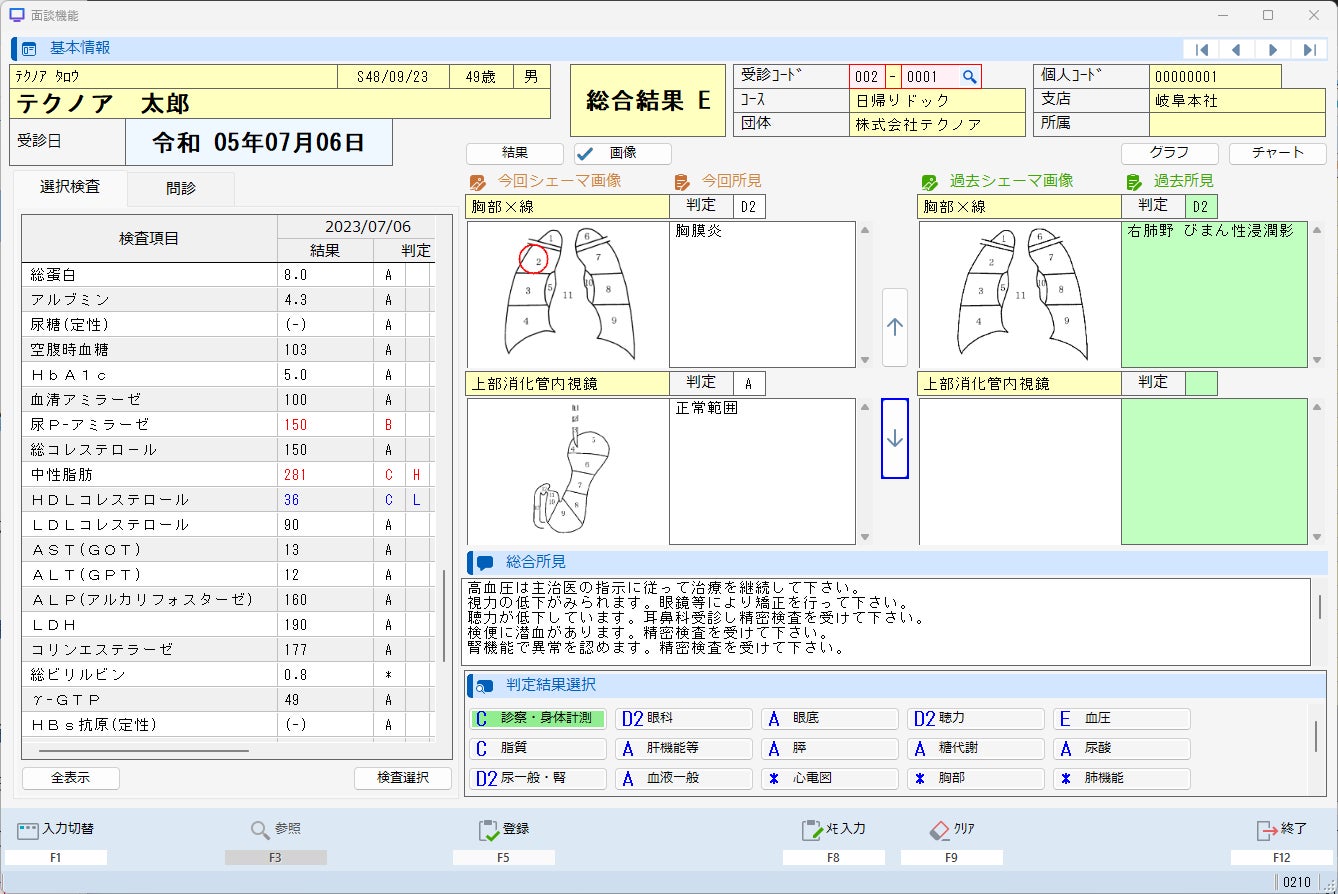Click the 基本情報 section icon
The image size is (1338, 894).
(29, 49)
